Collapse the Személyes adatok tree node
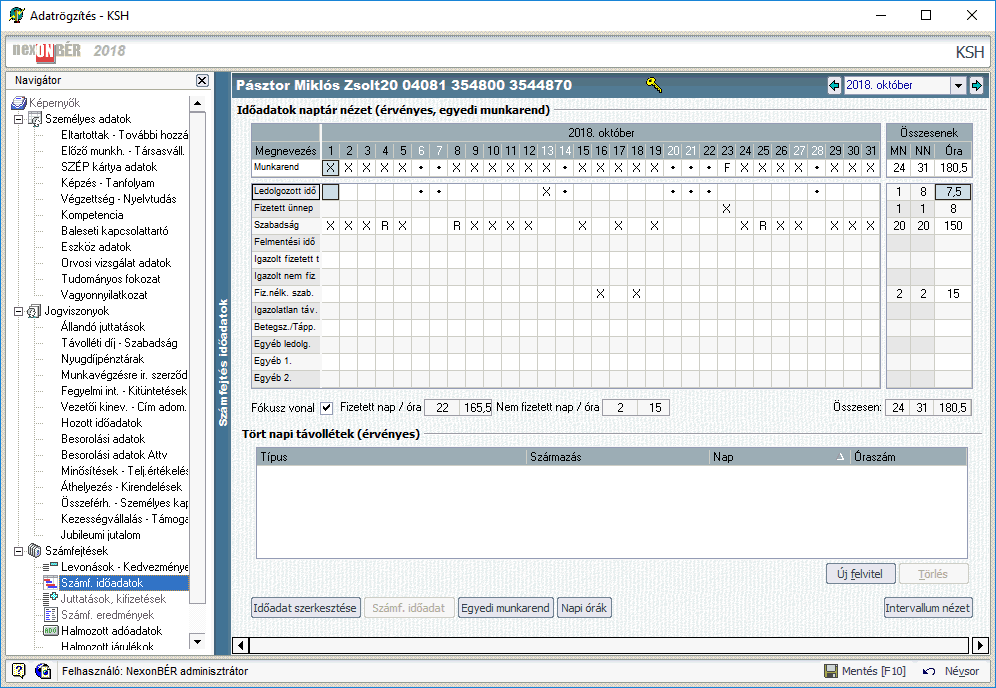This screenshot has width=996, height=688. click(x=17, y=119)
